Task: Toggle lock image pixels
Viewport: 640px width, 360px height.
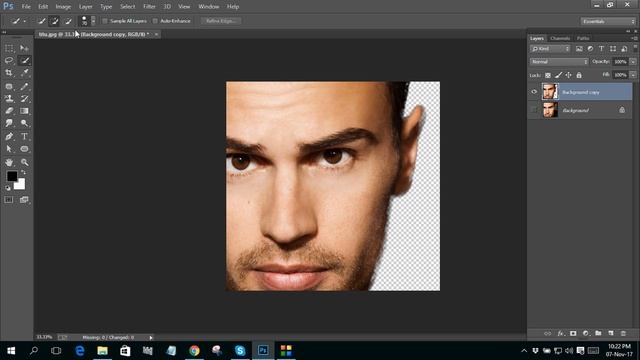Action: 558,75
